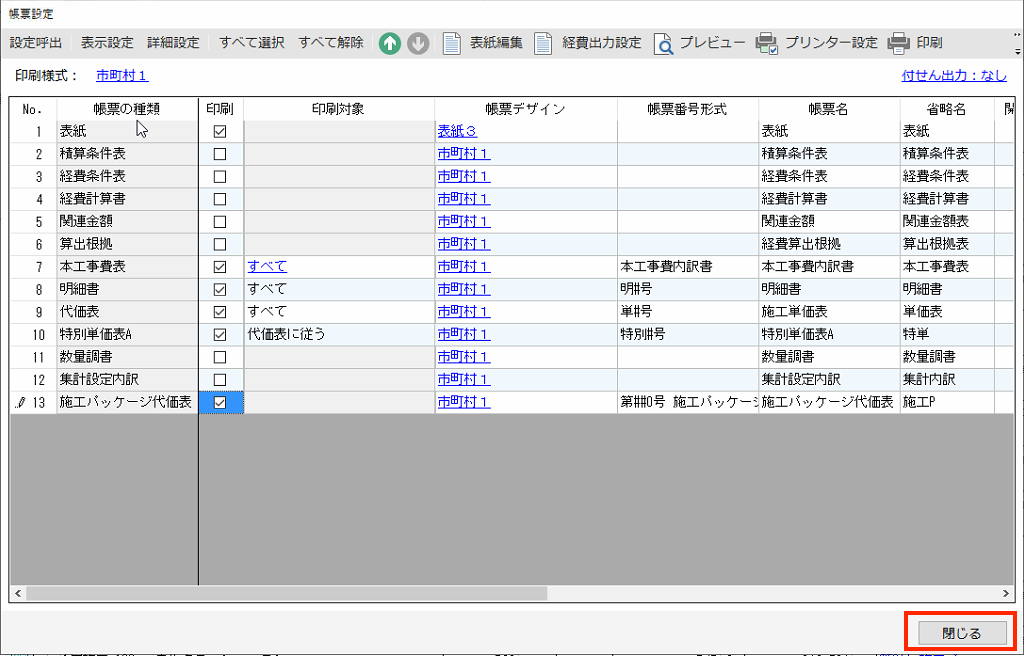The width and height of the screenshot is (1024, 656).
Task: Click the 付せん出力：なし link
Action: [x=954, y=76]
